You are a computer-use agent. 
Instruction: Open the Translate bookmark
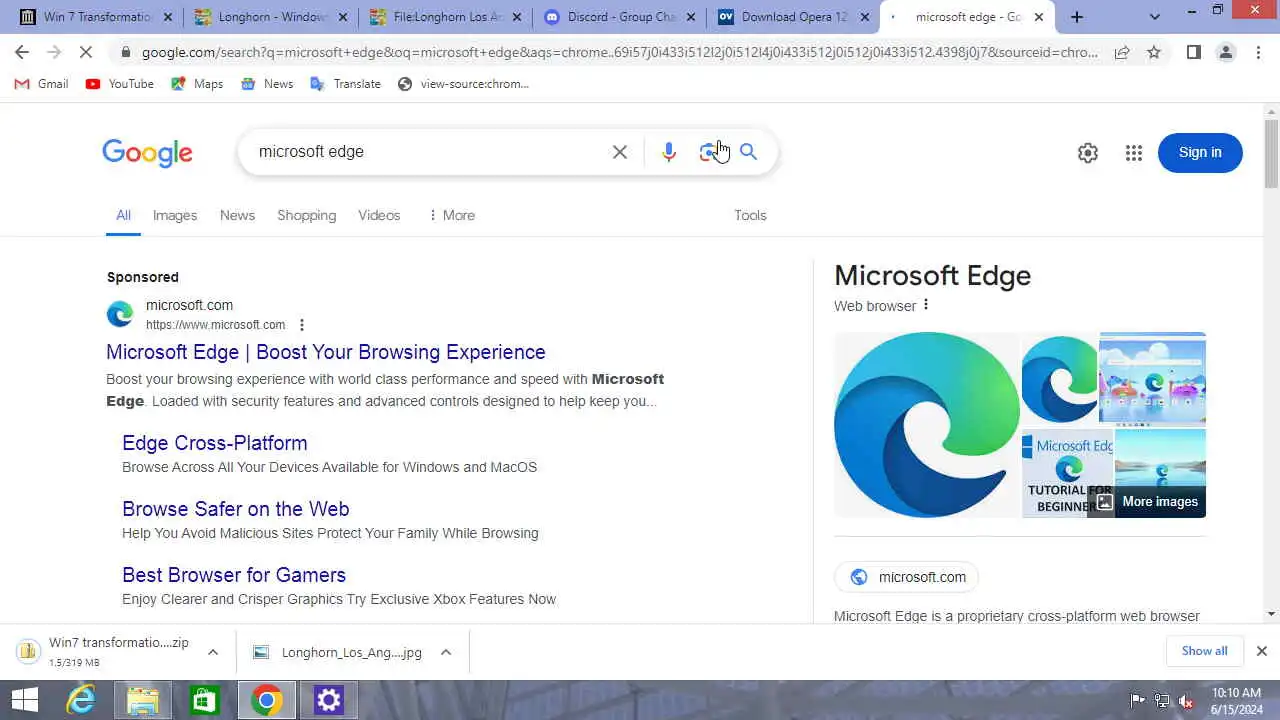345,84
